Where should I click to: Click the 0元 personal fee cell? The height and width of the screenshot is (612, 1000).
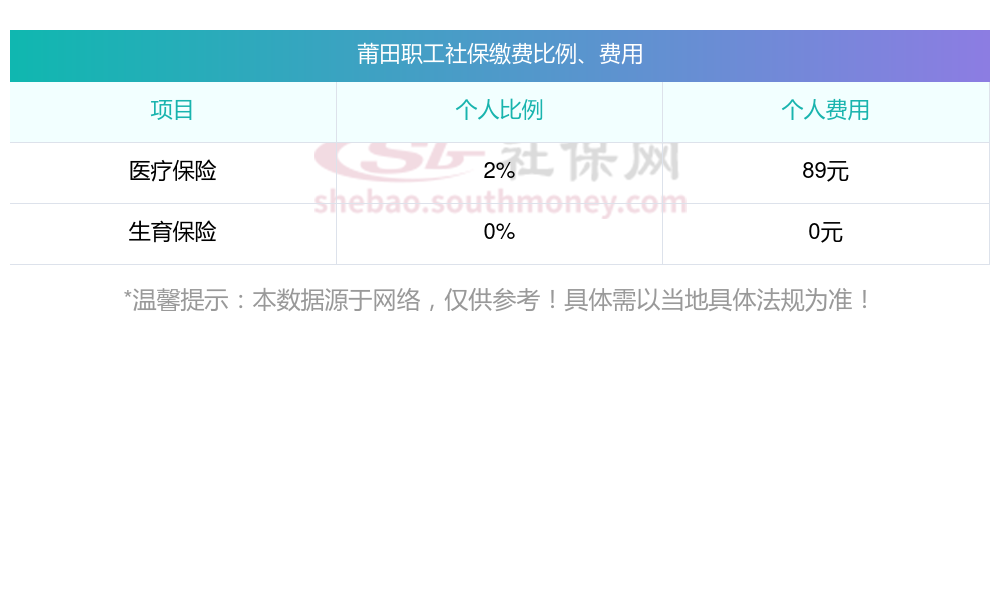point(825,233)
